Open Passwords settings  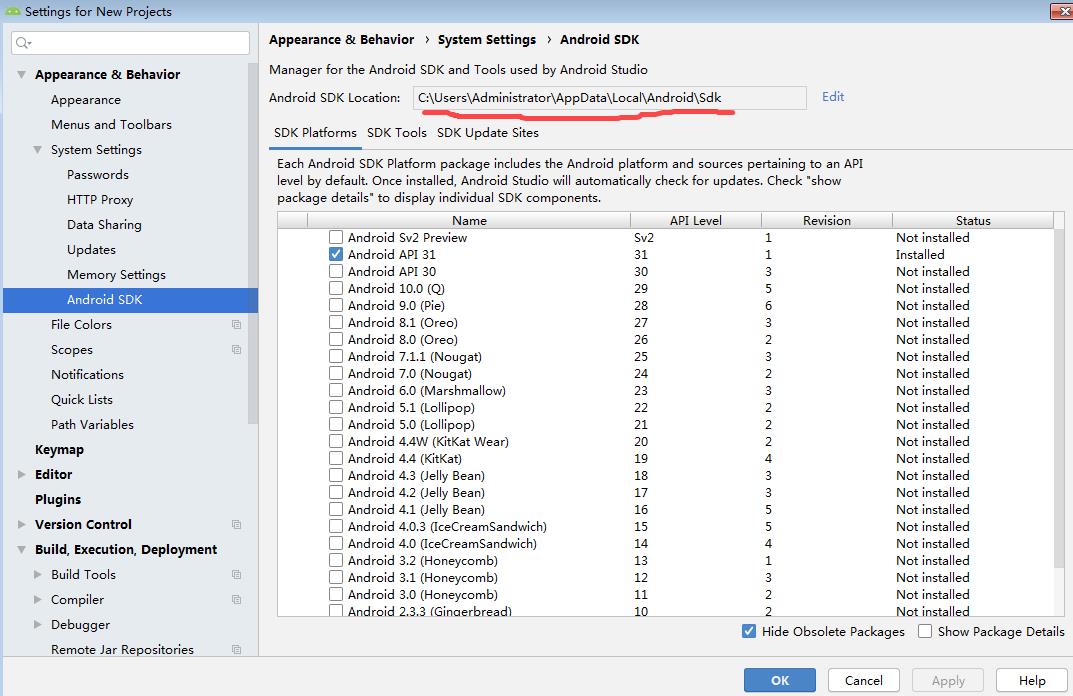click(x=98, y=175)
